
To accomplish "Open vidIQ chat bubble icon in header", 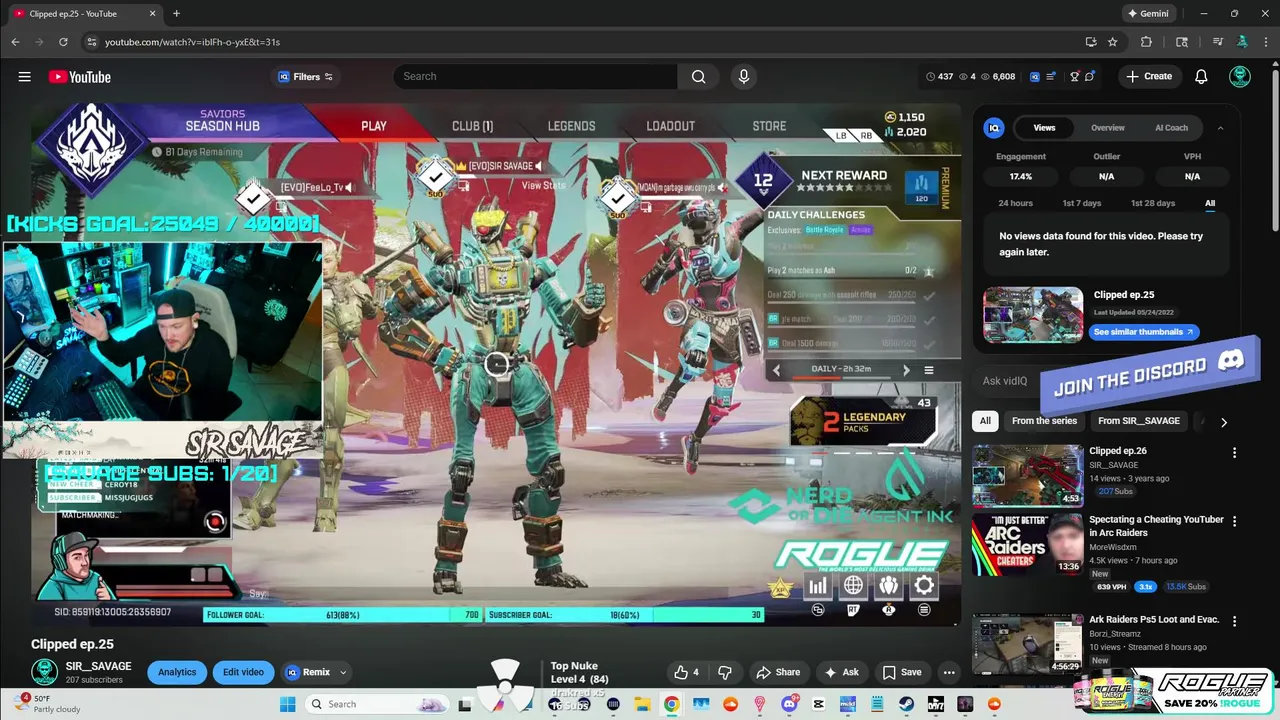I will pos(1090,77).
